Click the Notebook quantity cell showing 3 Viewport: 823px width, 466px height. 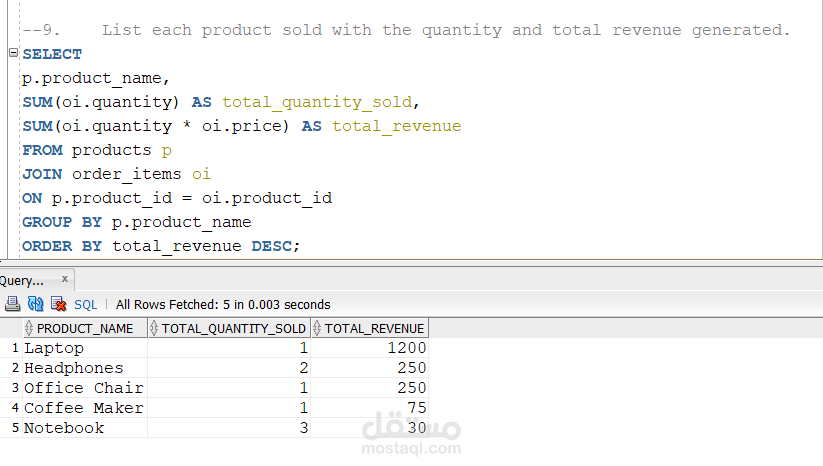229,428
